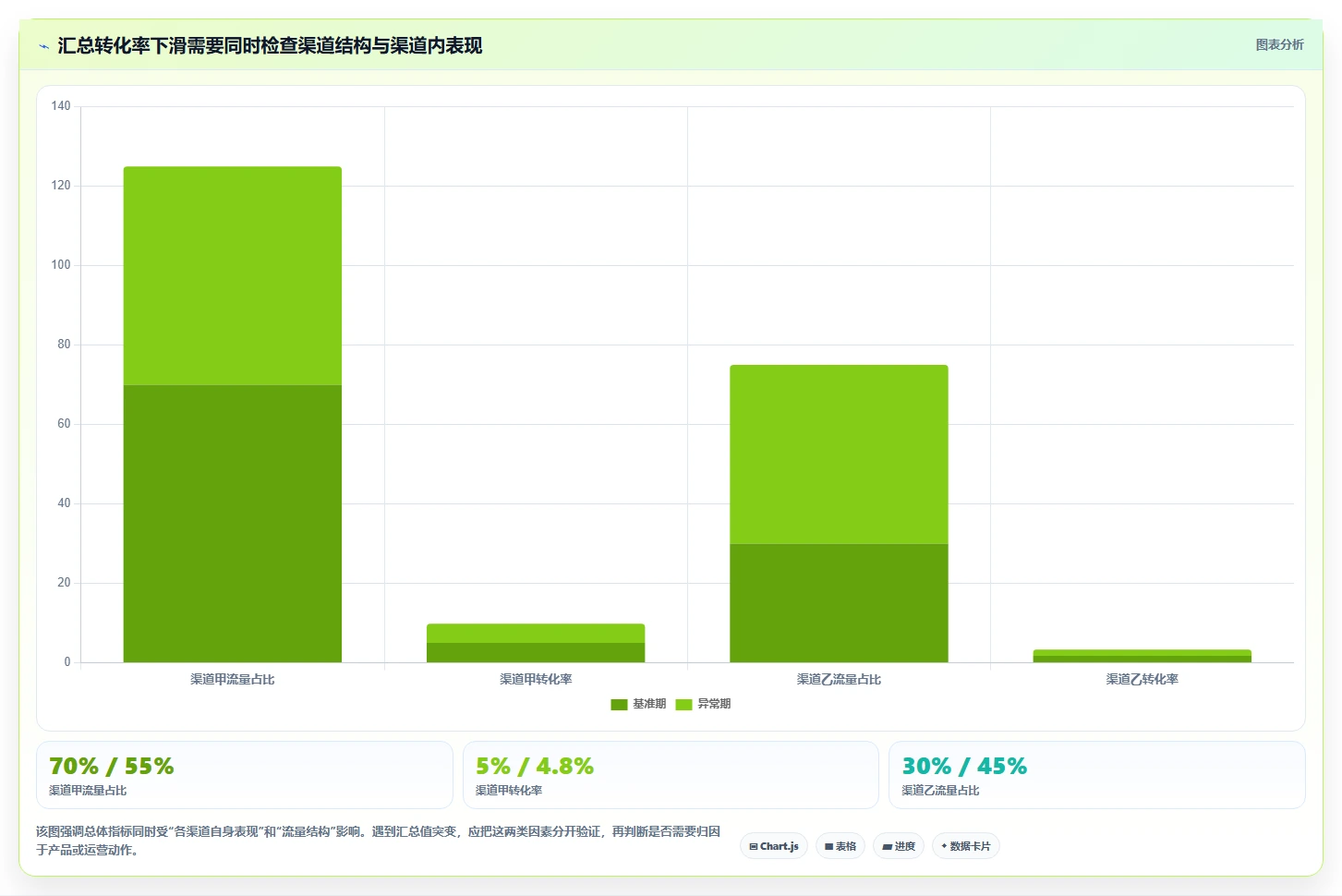1342x896 pixels.
Task: Click the light green 异常期 legend swatch
Action: tap(683, 705)
